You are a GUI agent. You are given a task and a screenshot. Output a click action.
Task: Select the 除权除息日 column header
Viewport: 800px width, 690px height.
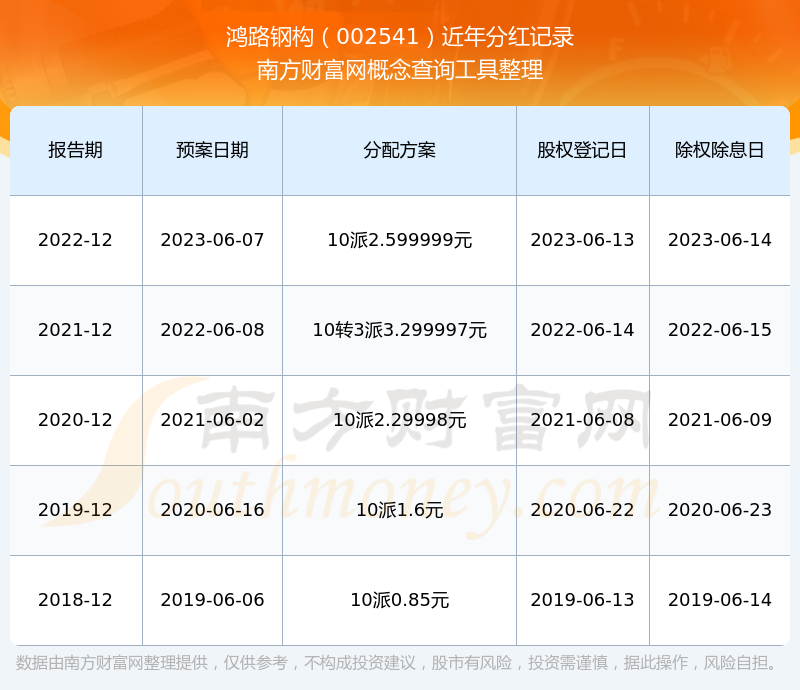(719, 150)
